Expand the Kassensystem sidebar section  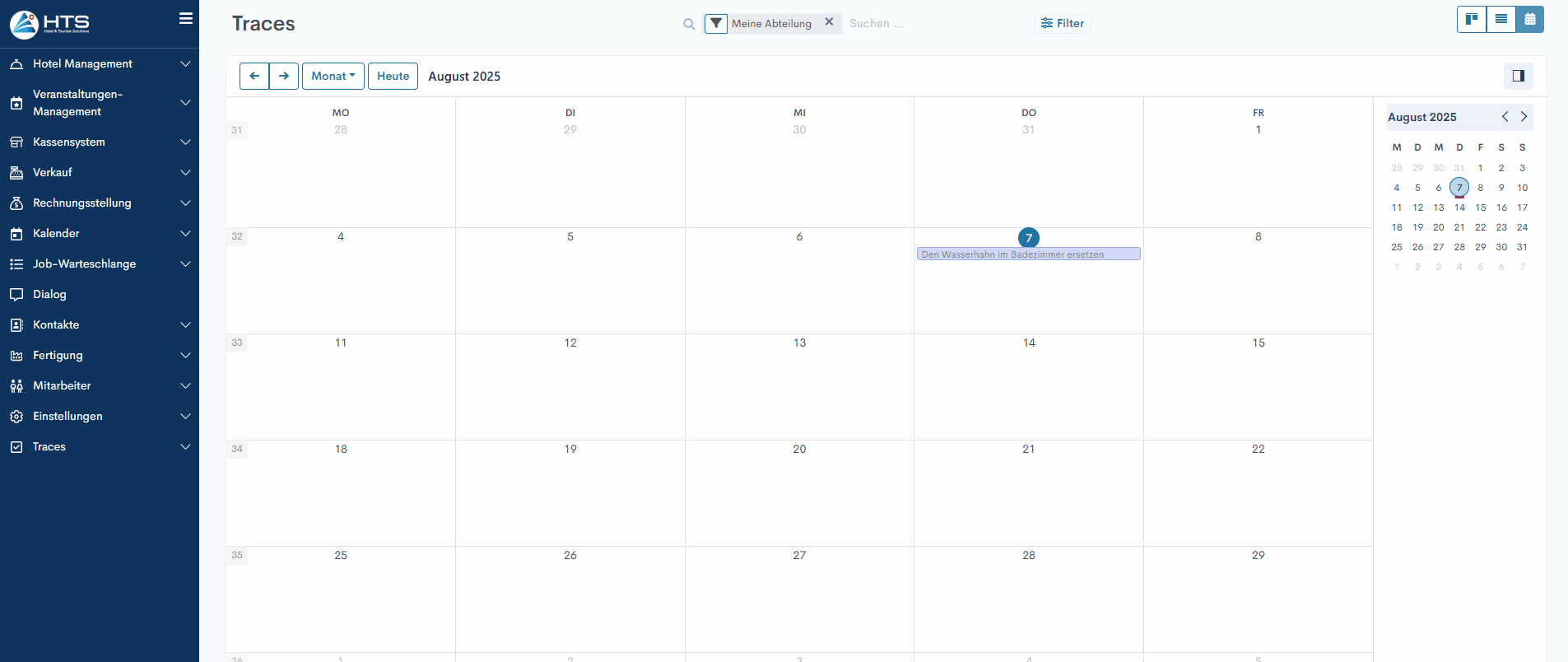pos(99,142)
